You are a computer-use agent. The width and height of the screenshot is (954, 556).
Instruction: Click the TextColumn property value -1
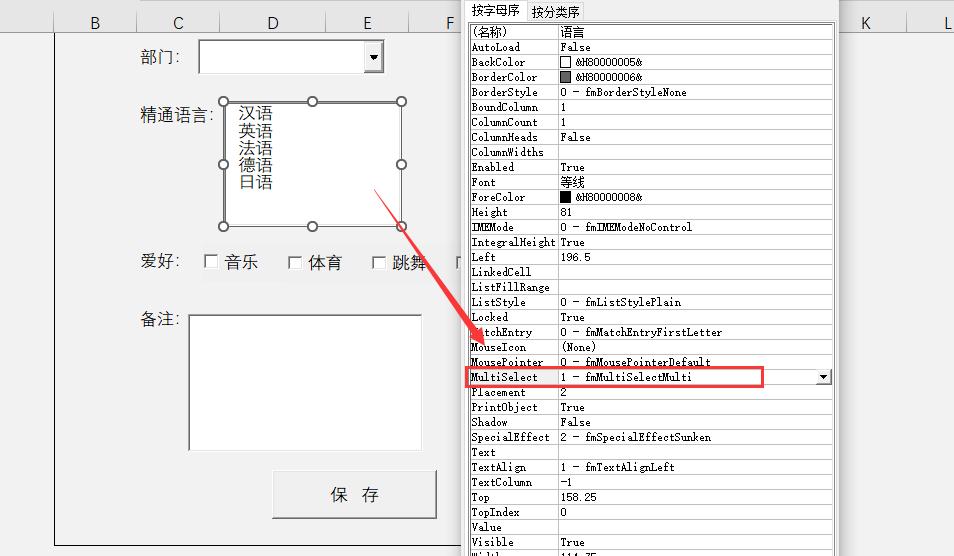tap(566, 482)
